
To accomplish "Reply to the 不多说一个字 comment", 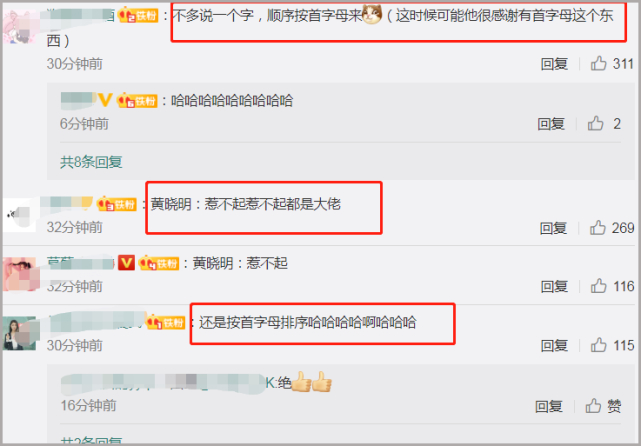I will click(x=554, y=64).
